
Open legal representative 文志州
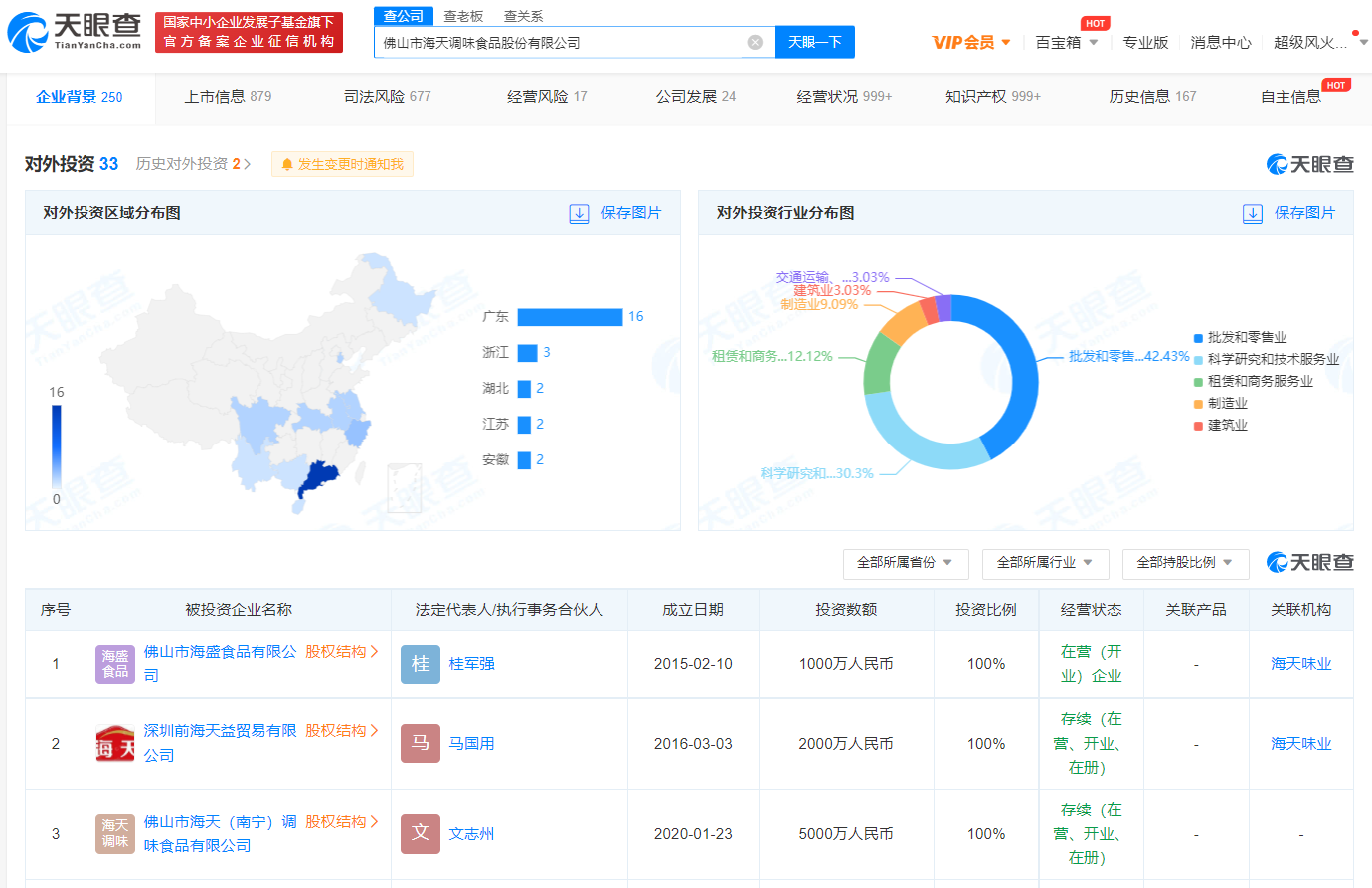[471, 834]
